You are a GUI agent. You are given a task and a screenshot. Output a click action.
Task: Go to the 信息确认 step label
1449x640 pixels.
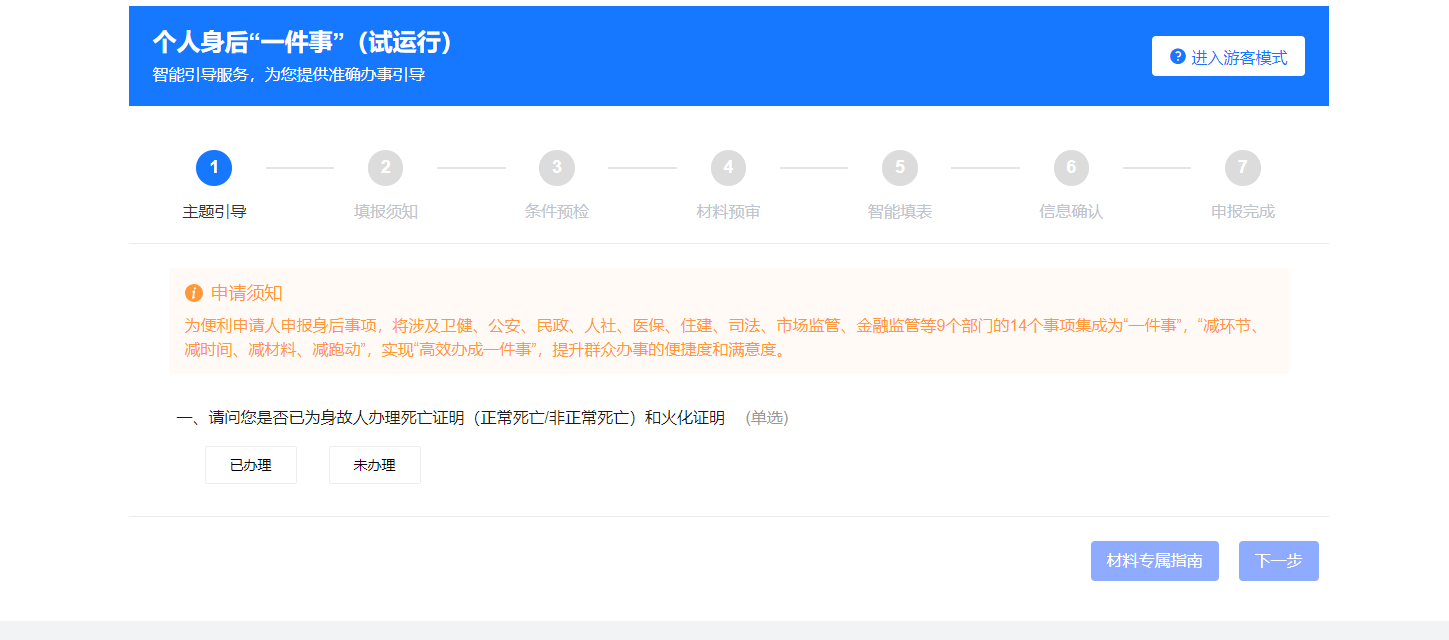click(x=1071, y=212)
